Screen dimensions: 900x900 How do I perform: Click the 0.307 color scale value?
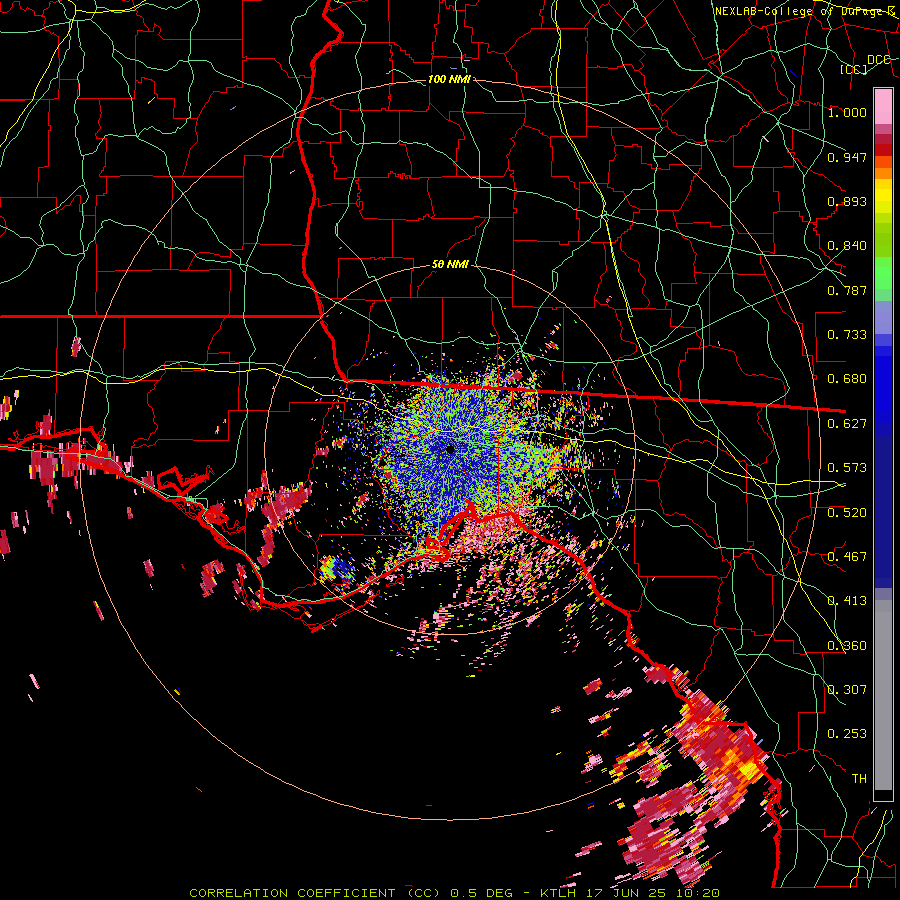(x=847, y=690)
